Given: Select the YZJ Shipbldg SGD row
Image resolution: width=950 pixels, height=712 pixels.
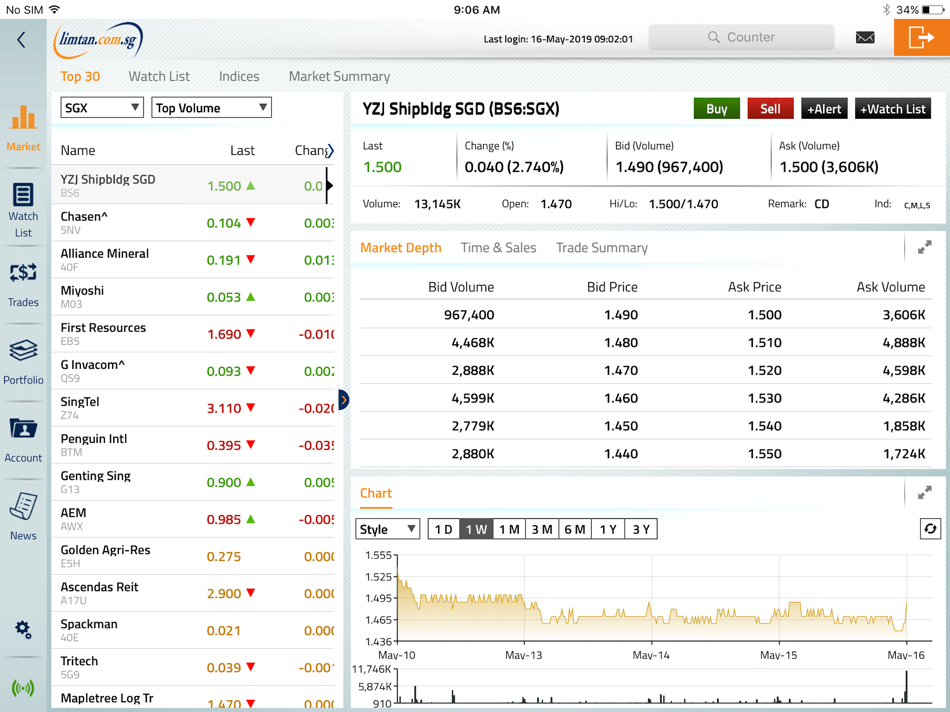Looking at the screenshot, I should (x=193, y=185).
